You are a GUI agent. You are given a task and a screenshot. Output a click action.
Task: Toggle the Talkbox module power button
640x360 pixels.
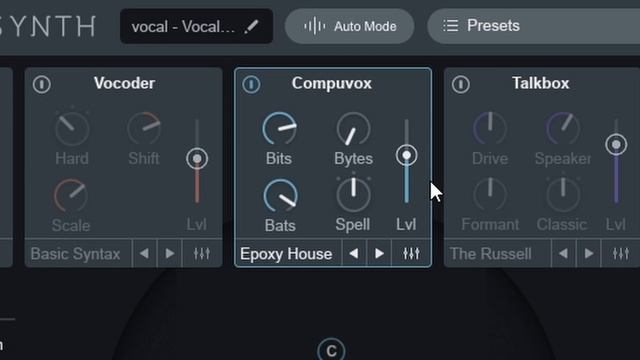click(461, 84)
